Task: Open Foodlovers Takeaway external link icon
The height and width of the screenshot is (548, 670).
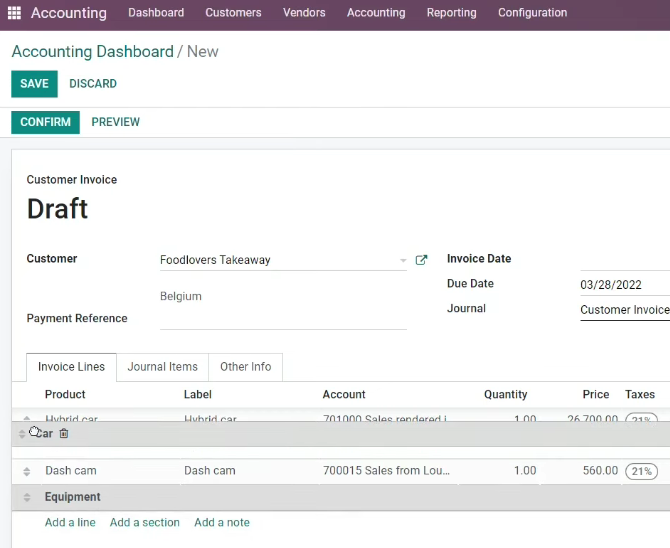Action: coord(421,260)
